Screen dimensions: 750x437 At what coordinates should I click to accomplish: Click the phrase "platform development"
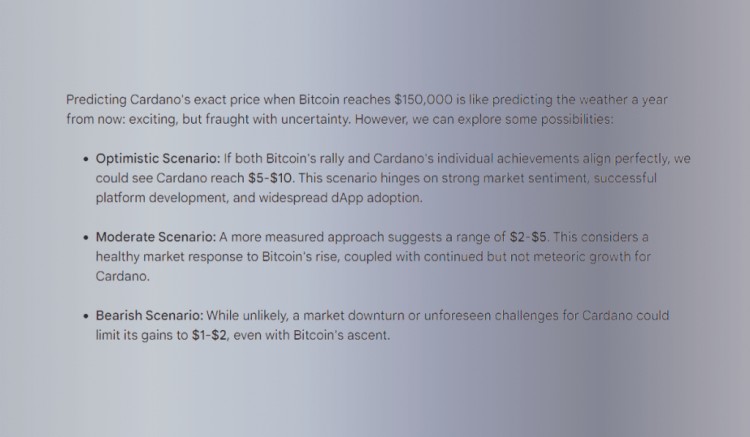162,198
